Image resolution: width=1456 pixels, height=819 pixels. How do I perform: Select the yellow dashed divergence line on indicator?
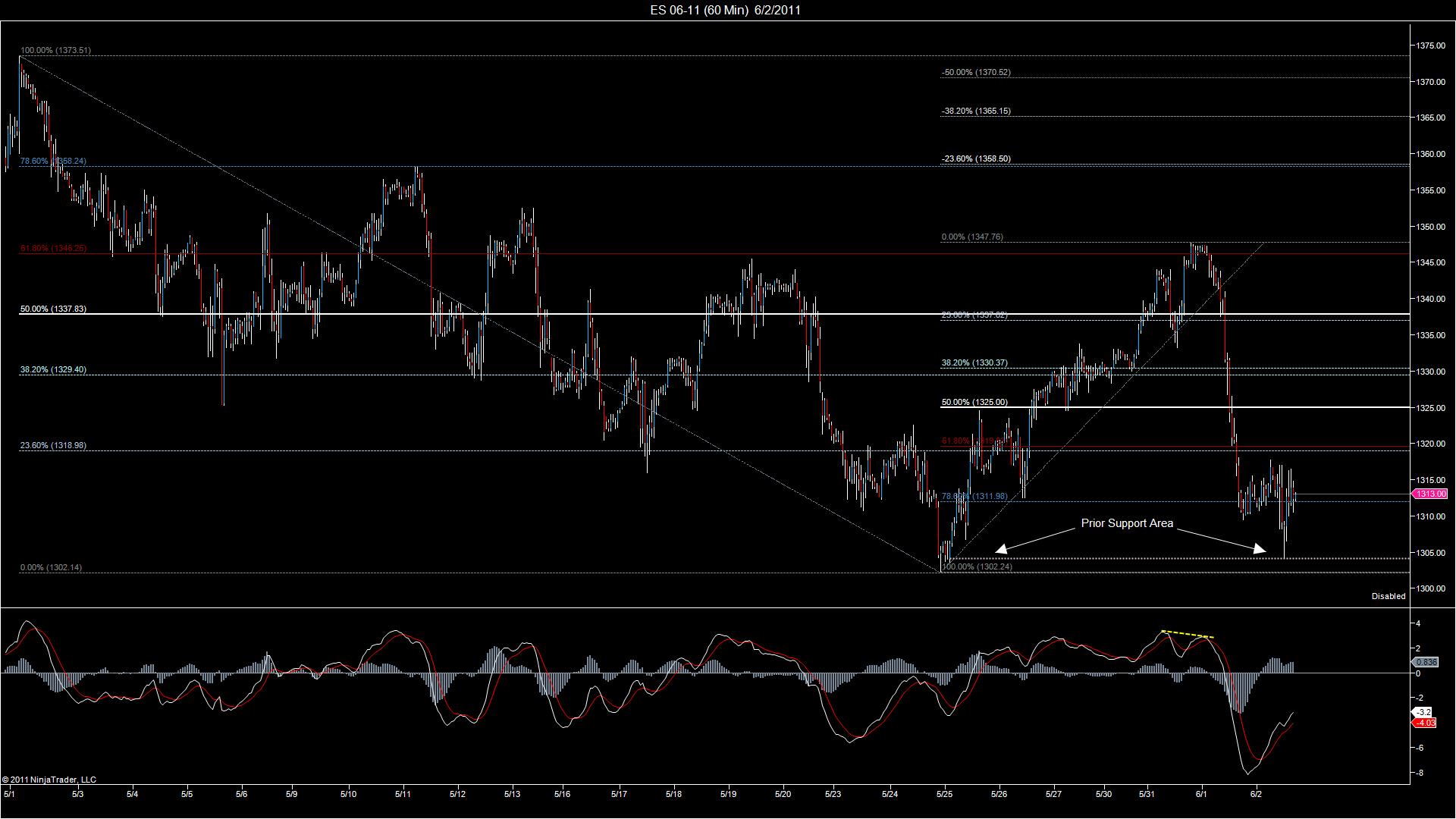click(1188, 634)
